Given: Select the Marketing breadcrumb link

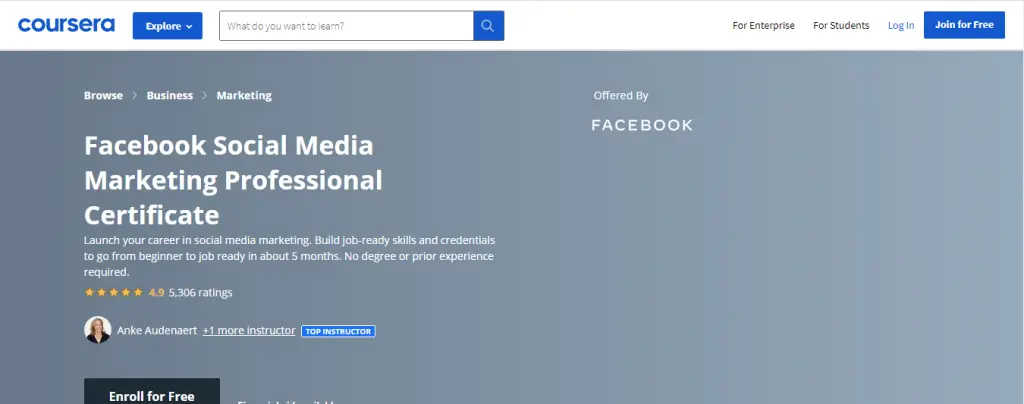Looking at the screenshot, I should 244,96.
